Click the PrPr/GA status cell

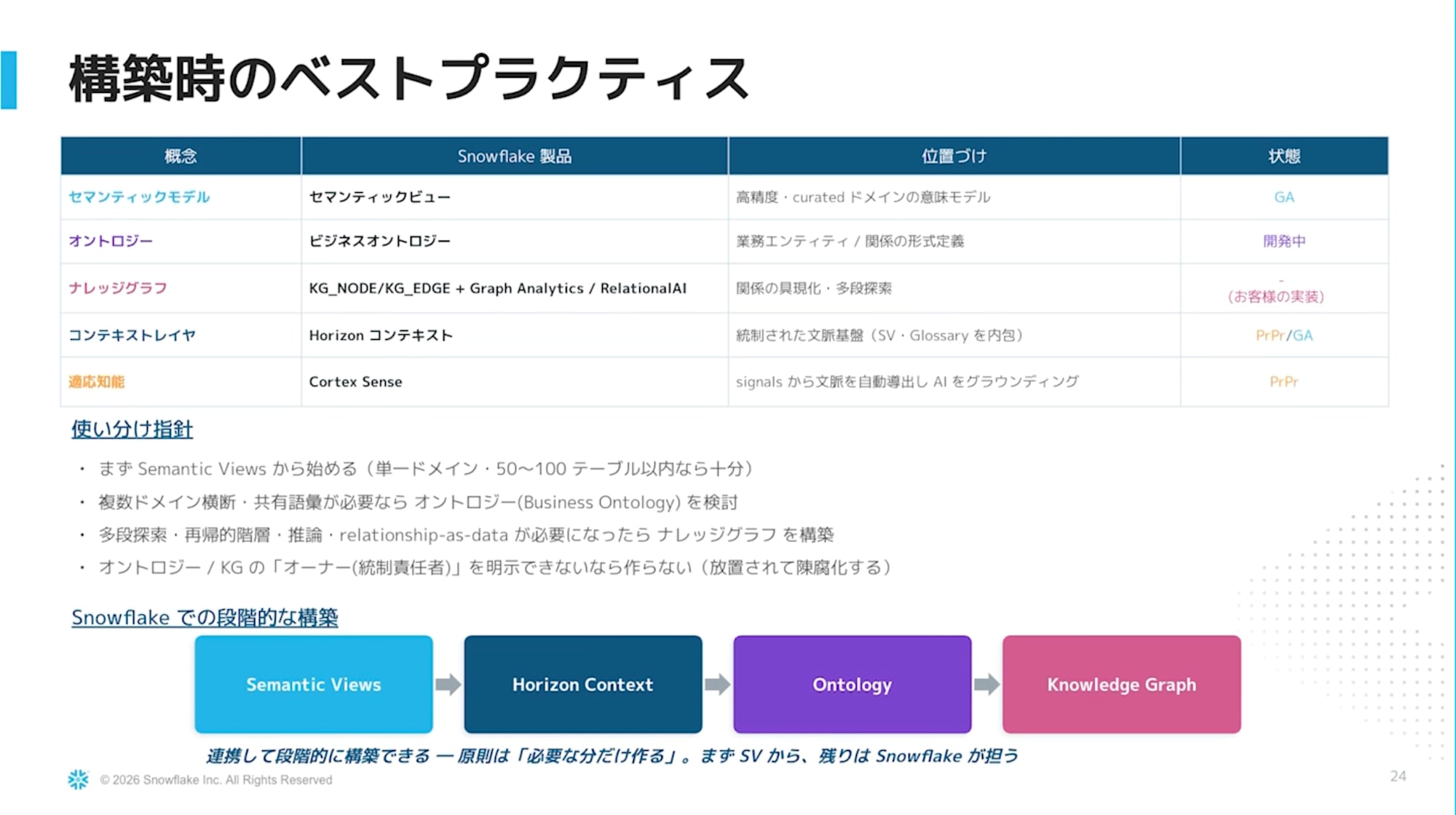pos(1284,335)
